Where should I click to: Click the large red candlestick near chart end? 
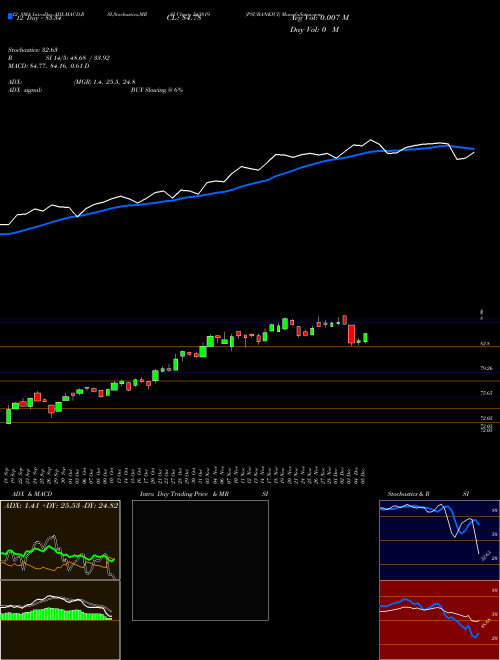pyautogui.click(x=351, y=334)
